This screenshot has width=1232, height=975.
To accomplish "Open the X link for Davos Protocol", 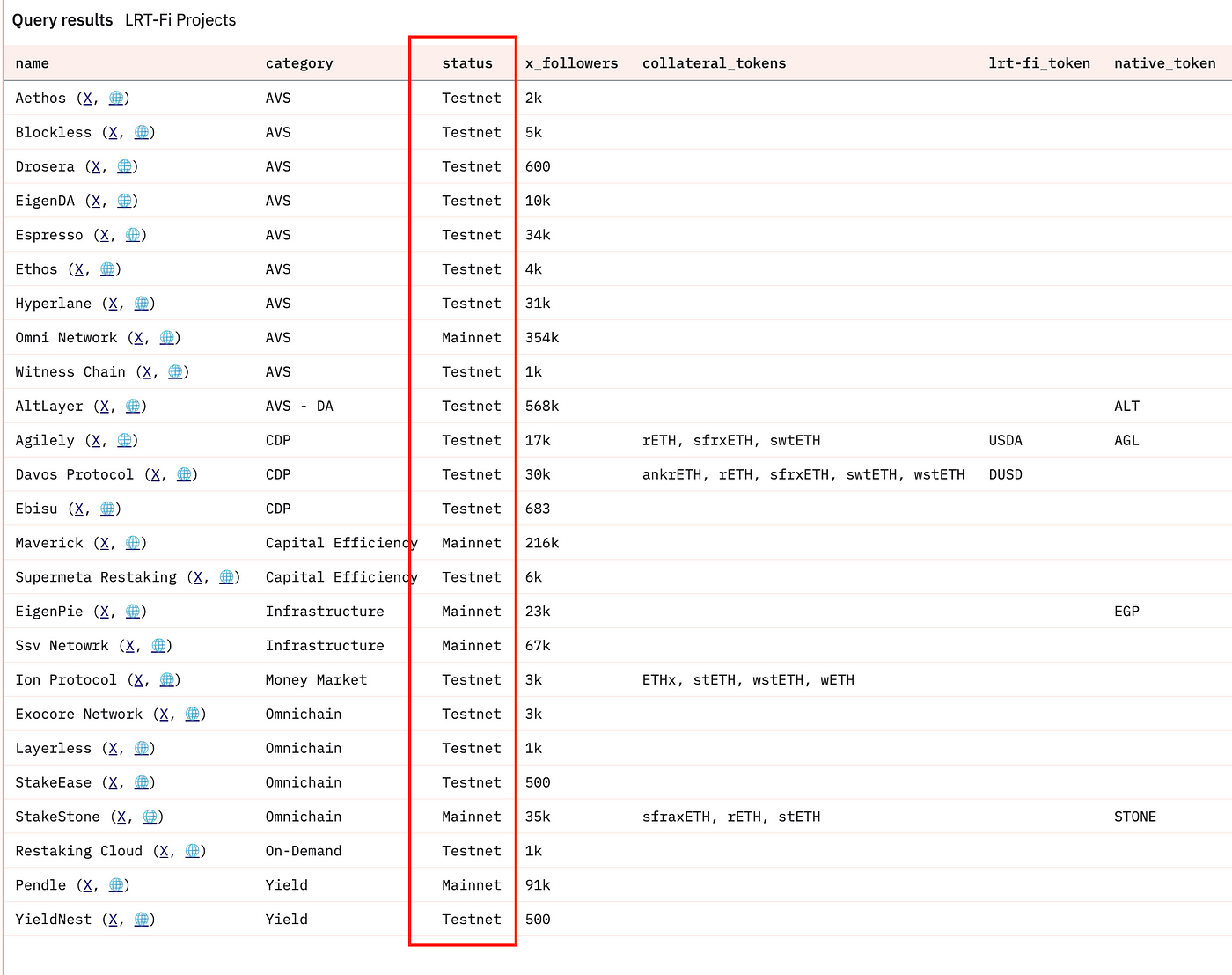I will point(156,474).
